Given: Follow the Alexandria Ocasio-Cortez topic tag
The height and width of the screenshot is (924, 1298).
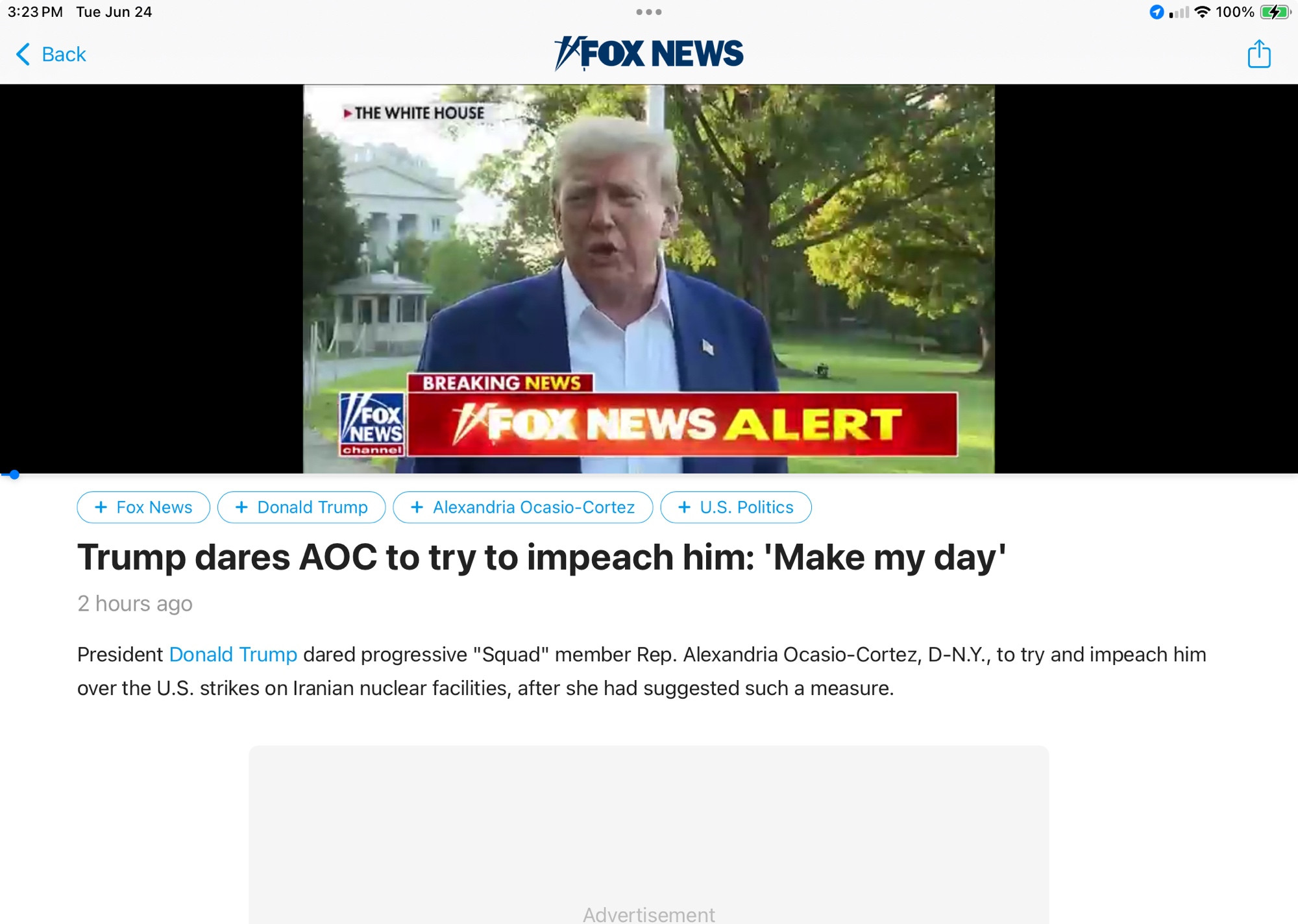Looking at the screenshot, I should tap(523, 507).
